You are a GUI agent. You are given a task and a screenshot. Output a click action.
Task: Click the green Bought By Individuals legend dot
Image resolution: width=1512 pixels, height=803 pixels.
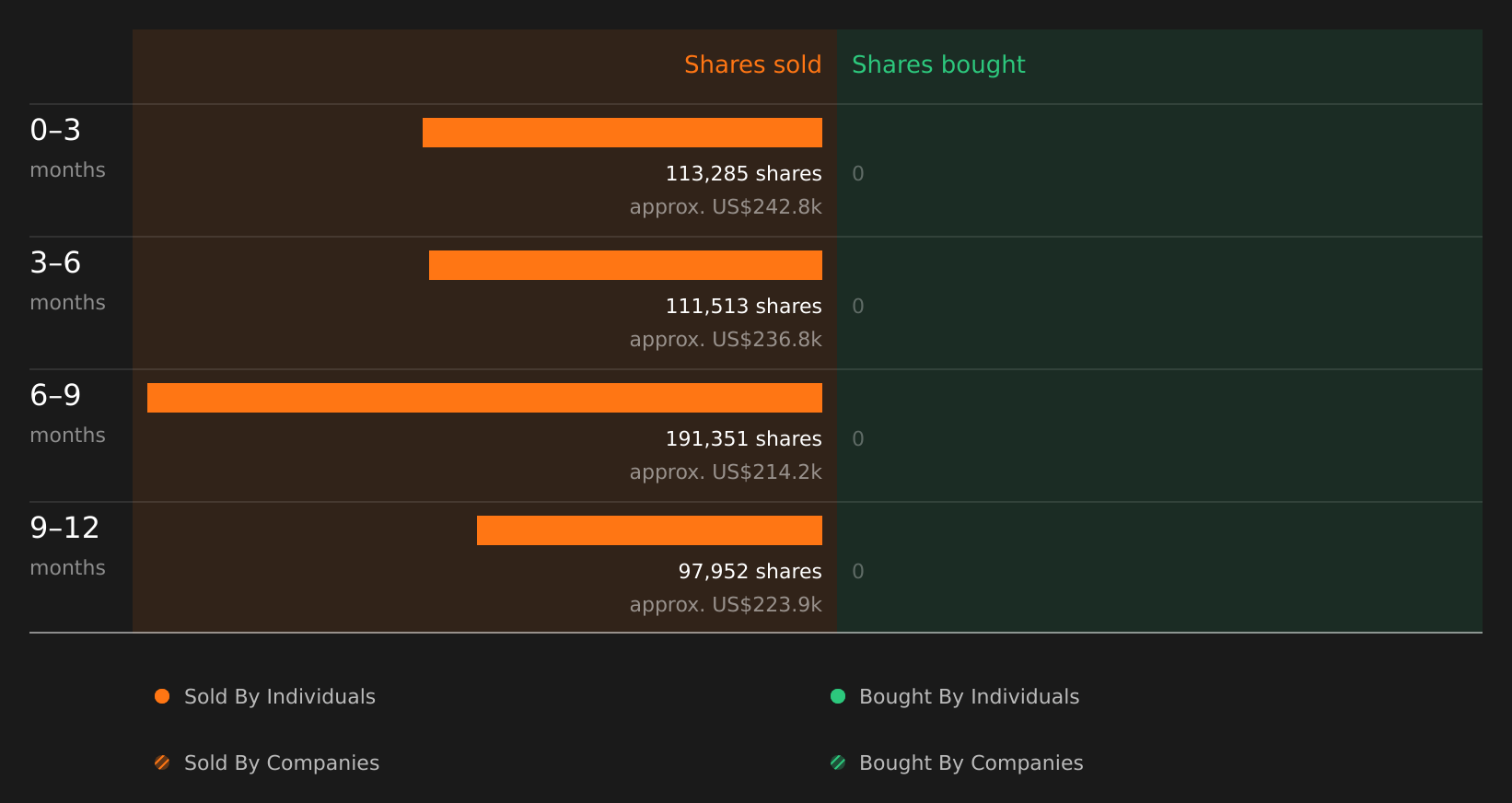pos(838,696)
